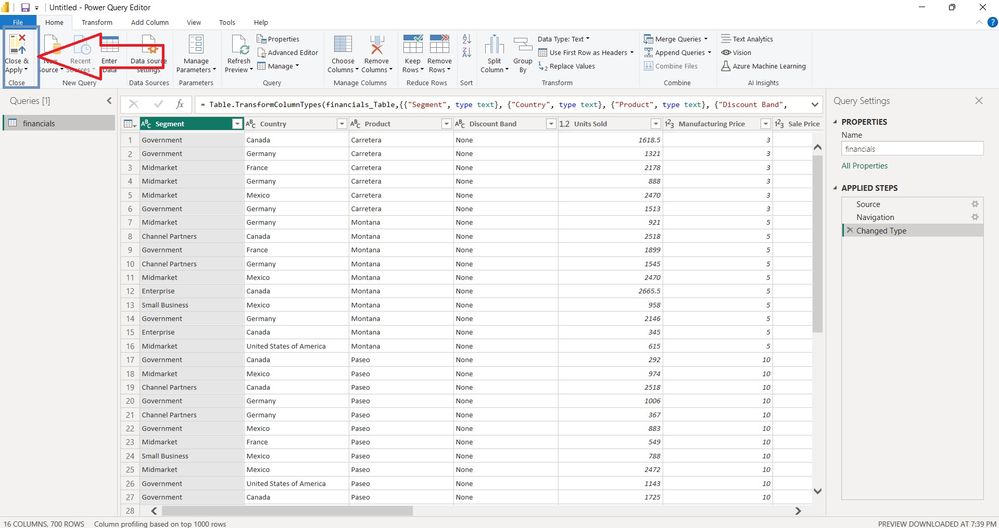
Task: Click the grid's scroll-down arrow
Action: (x=817, y=491)
